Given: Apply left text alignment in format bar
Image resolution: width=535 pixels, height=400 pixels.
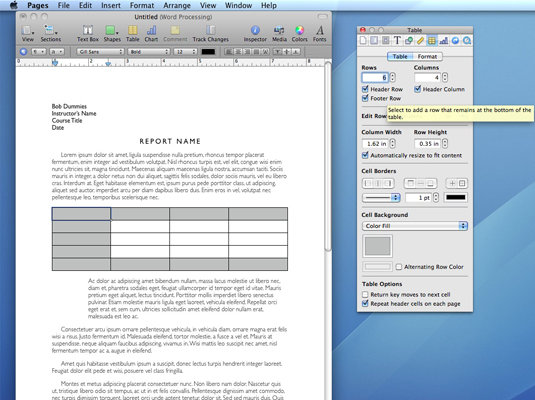Looking at the screenshot, I should click(x=229, y=52).
